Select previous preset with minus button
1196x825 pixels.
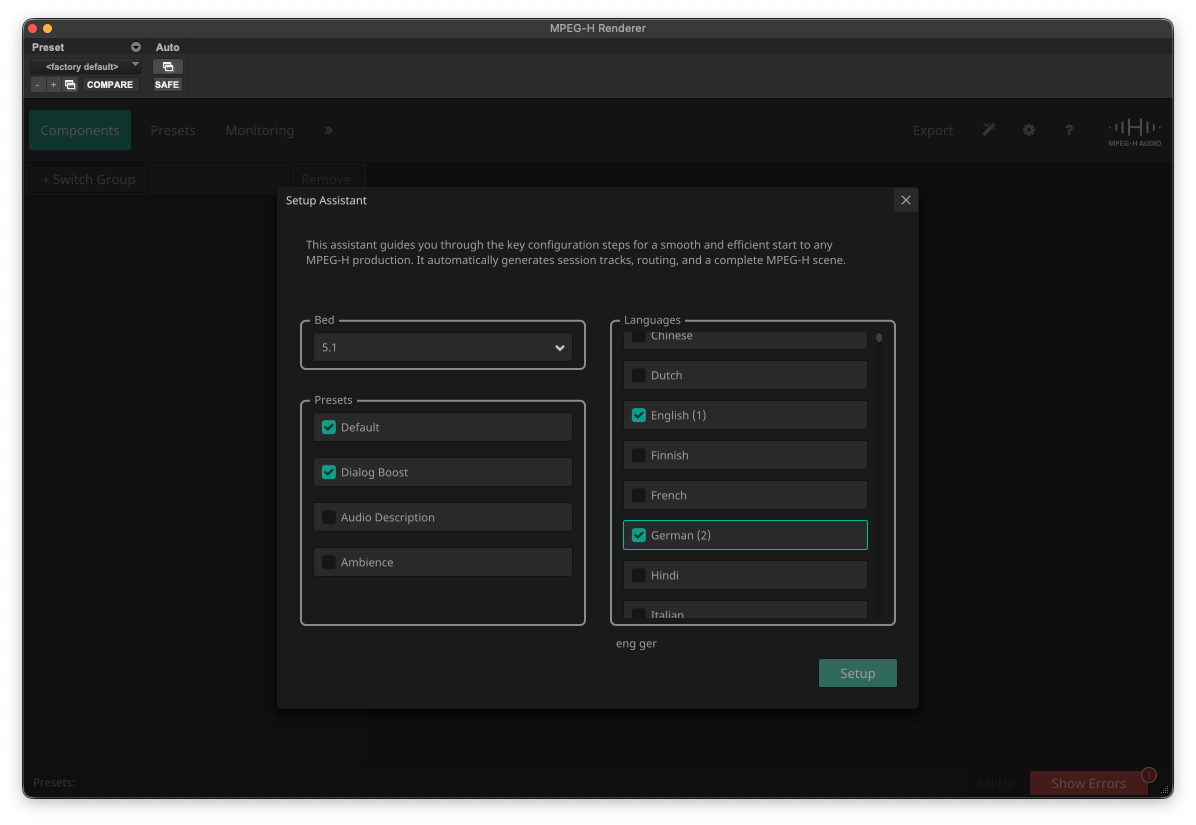pyautogui.click(x=37, y=85)
